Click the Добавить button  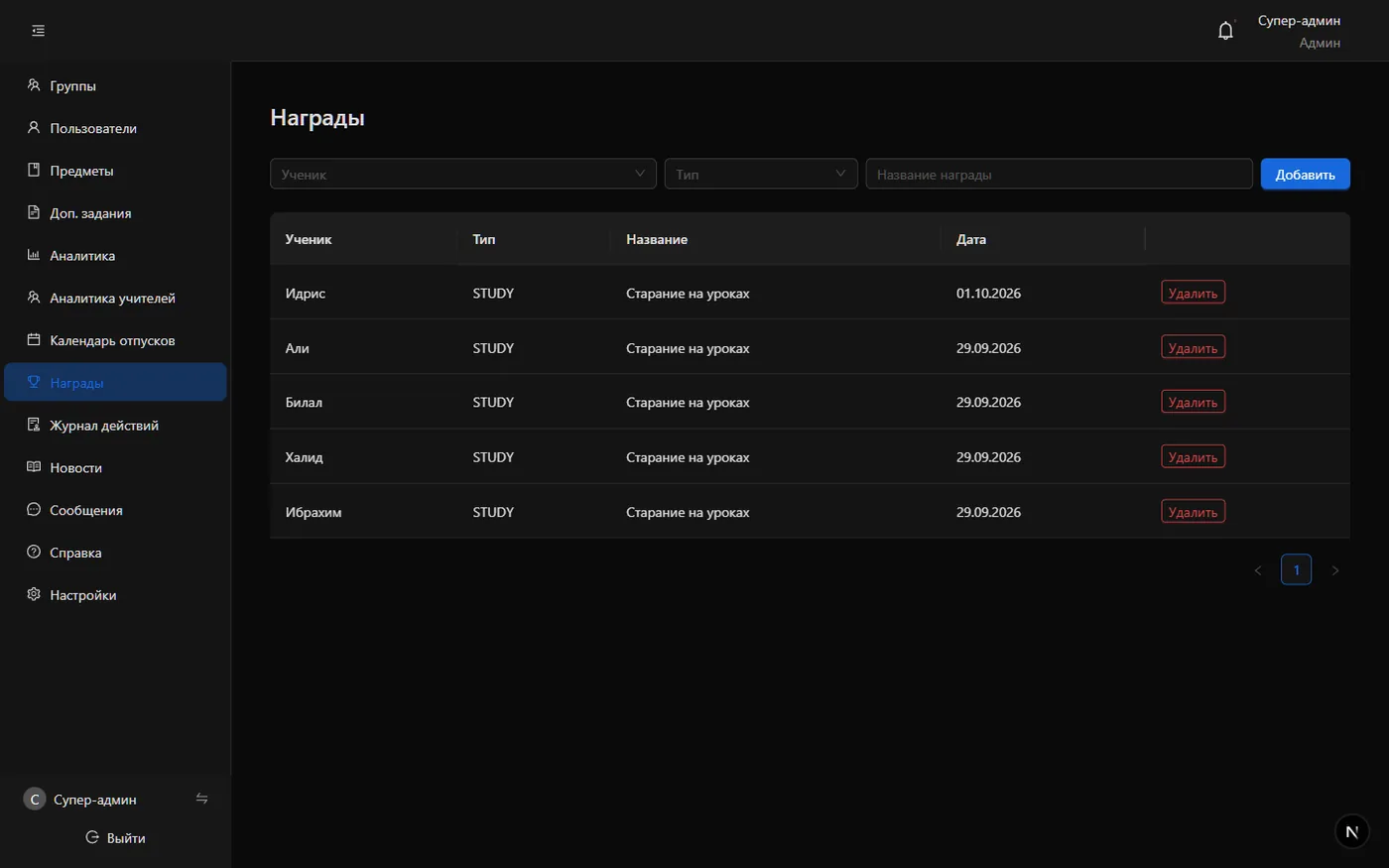pyautogui.click(x=1306, y=174)
